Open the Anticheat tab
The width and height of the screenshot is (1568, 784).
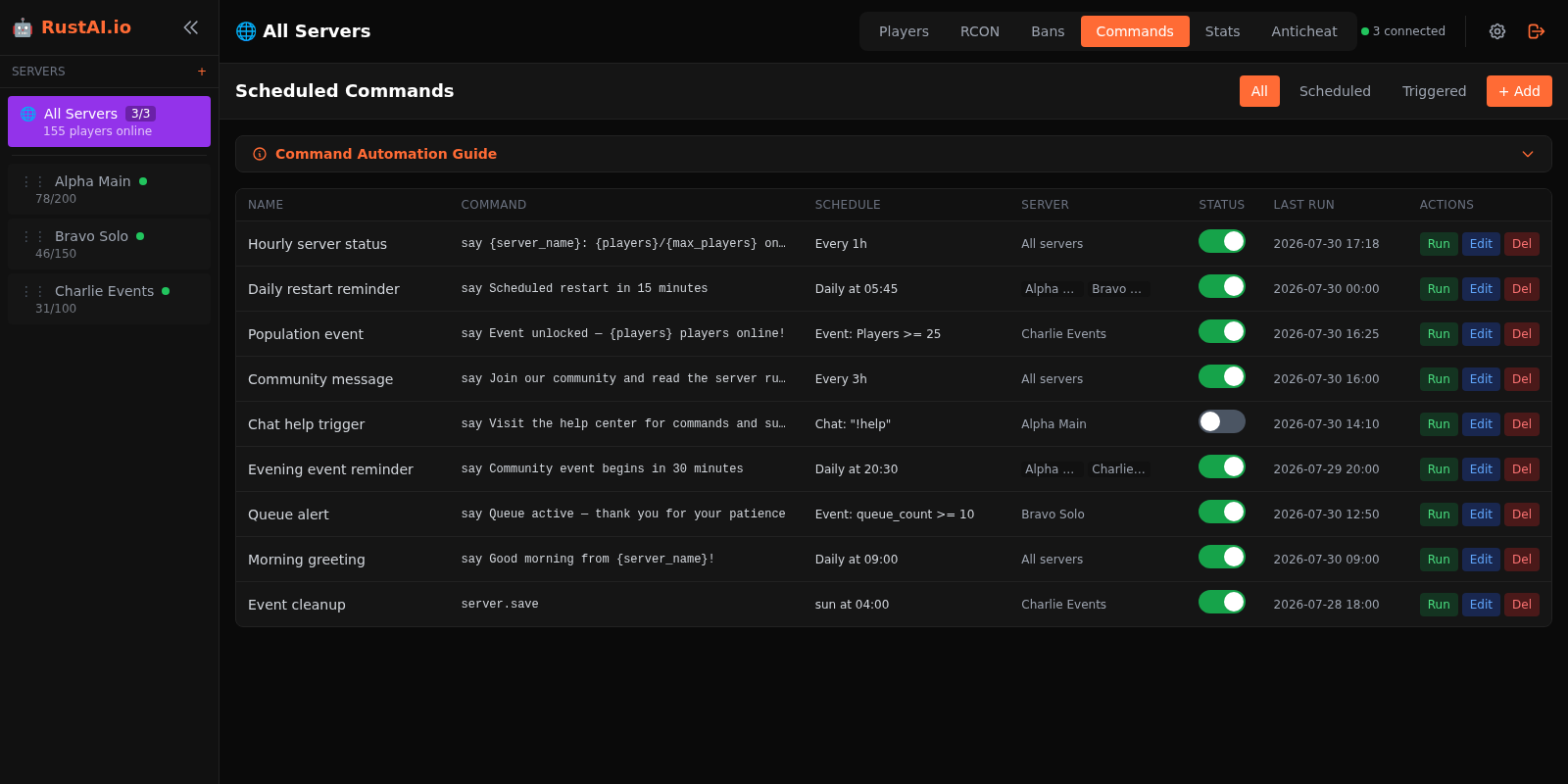tap(1304, 31)
